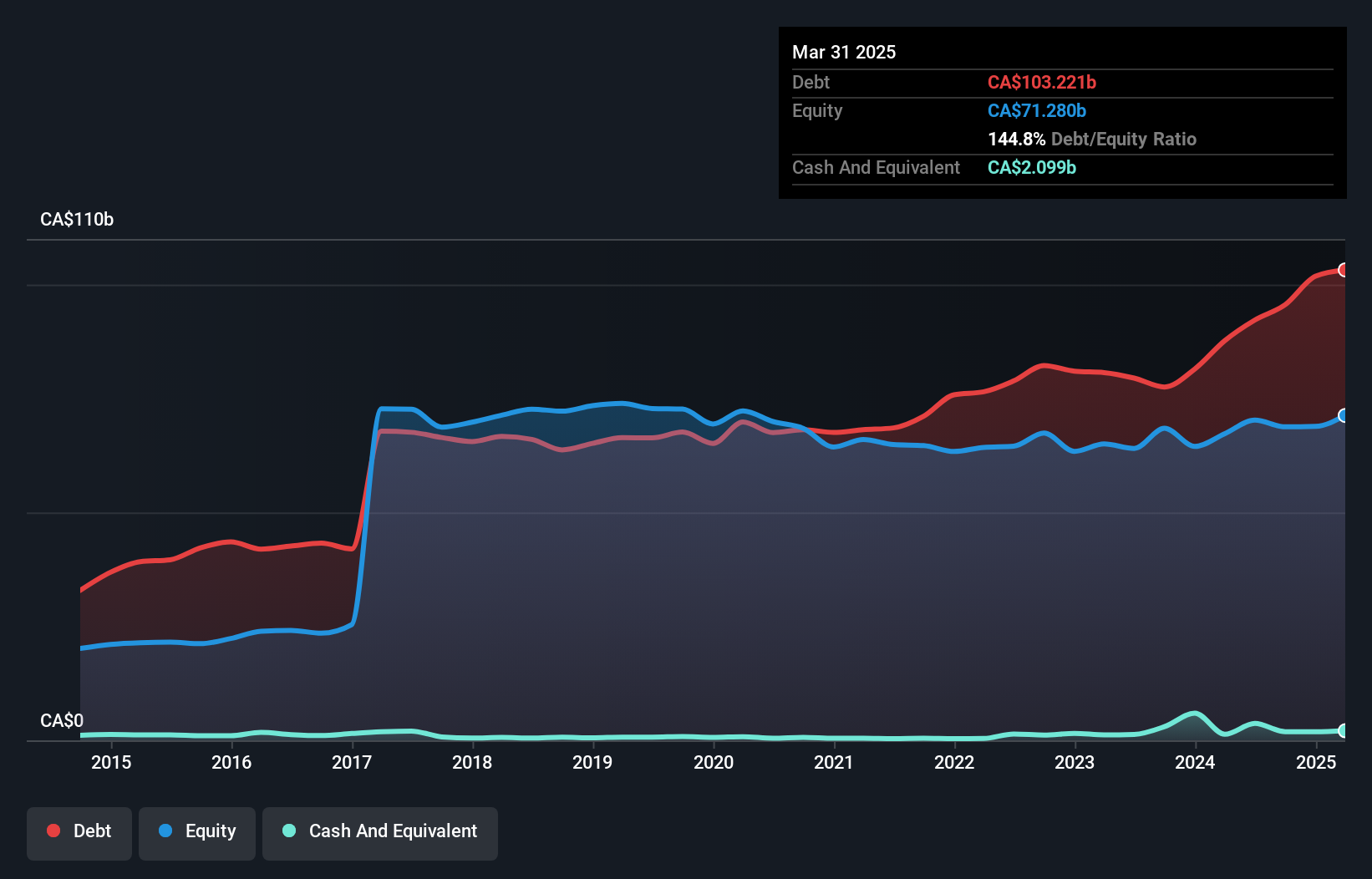The height and width of the screenshot is (879, 1372).
Task: Click the 2024 x-axis label
Action: point(1195,762)
